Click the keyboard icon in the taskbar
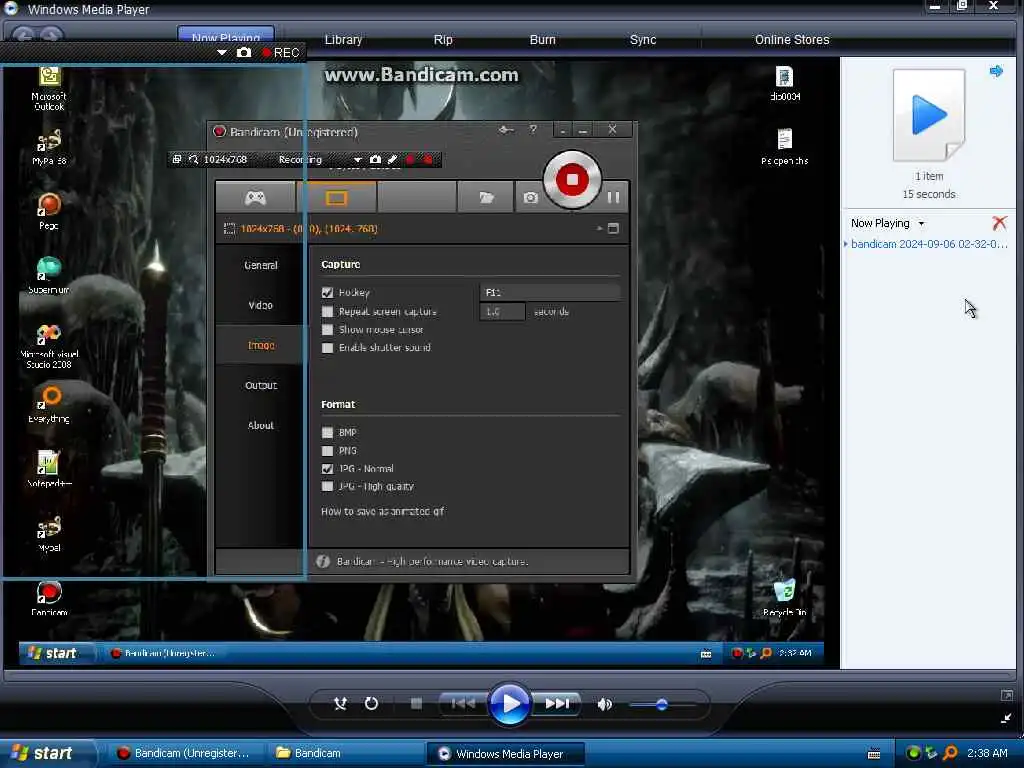 tap(874, 754)
